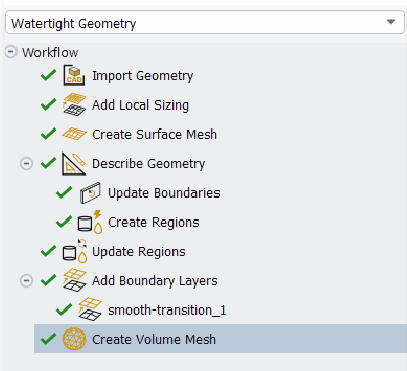
Task: Click the Create Surface Mesh grid icon
Action: coord(74,134)
